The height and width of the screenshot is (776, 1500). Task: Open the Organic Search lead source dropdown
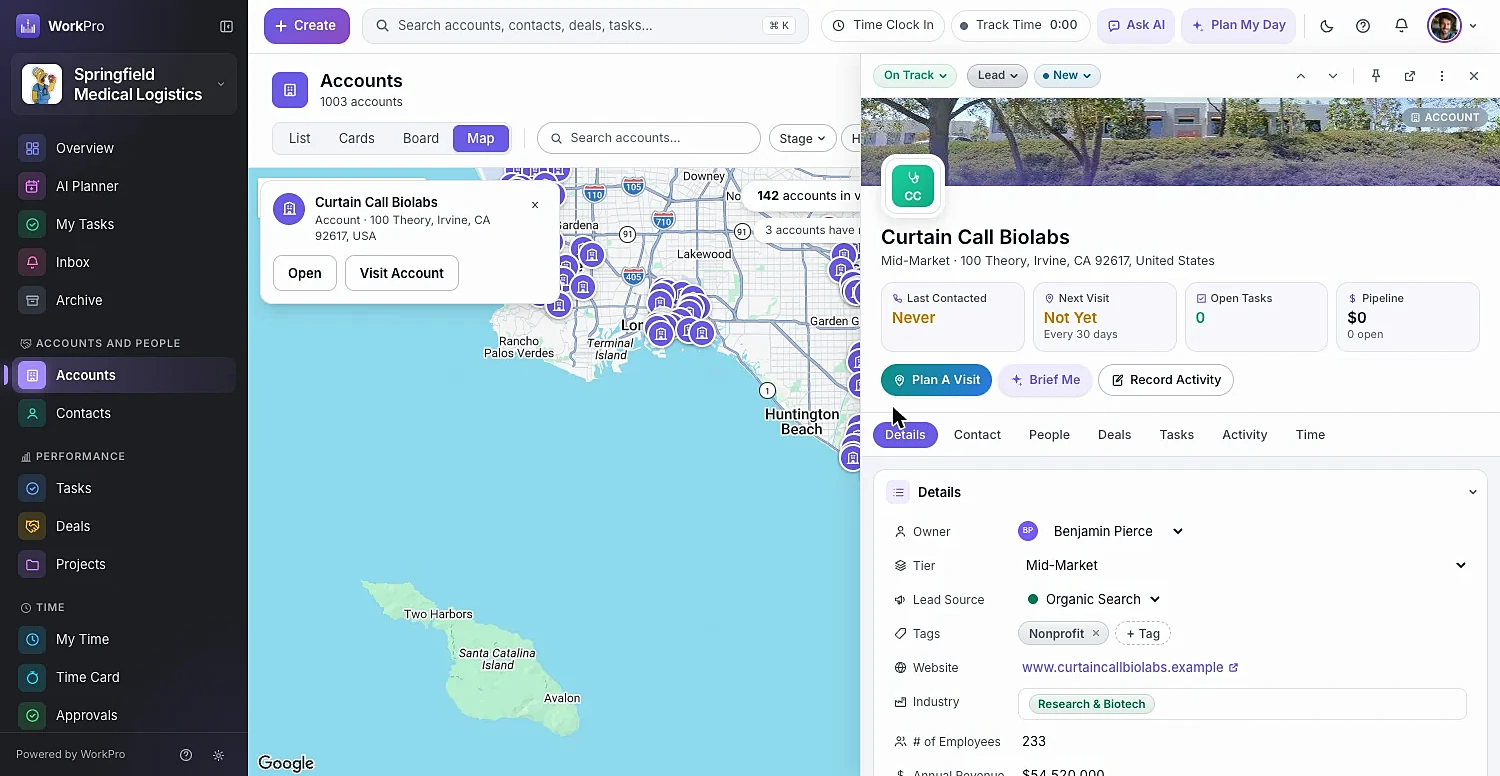pos(1094,599)
